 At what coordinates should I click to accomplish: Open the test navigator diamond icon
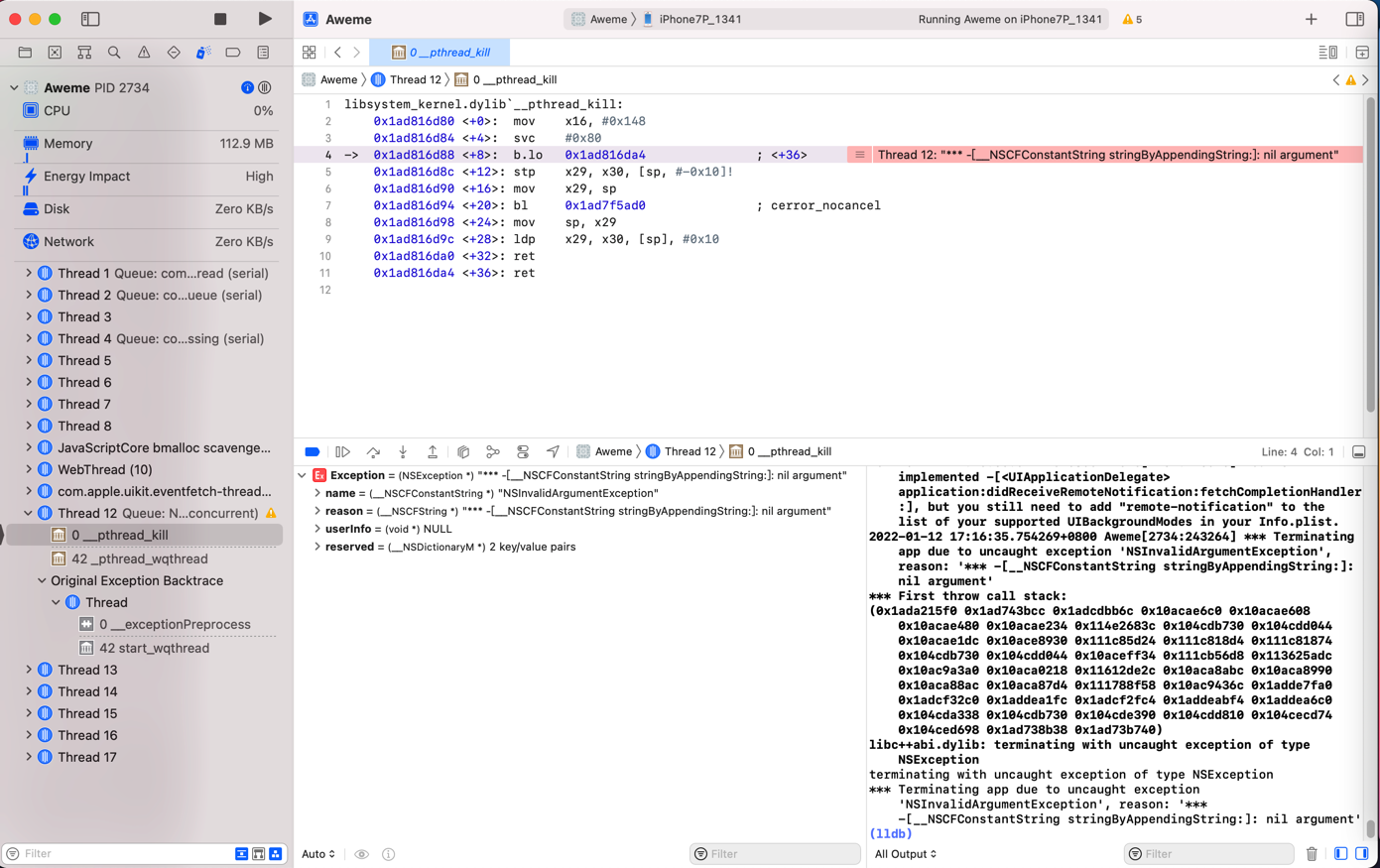point(174,53)
